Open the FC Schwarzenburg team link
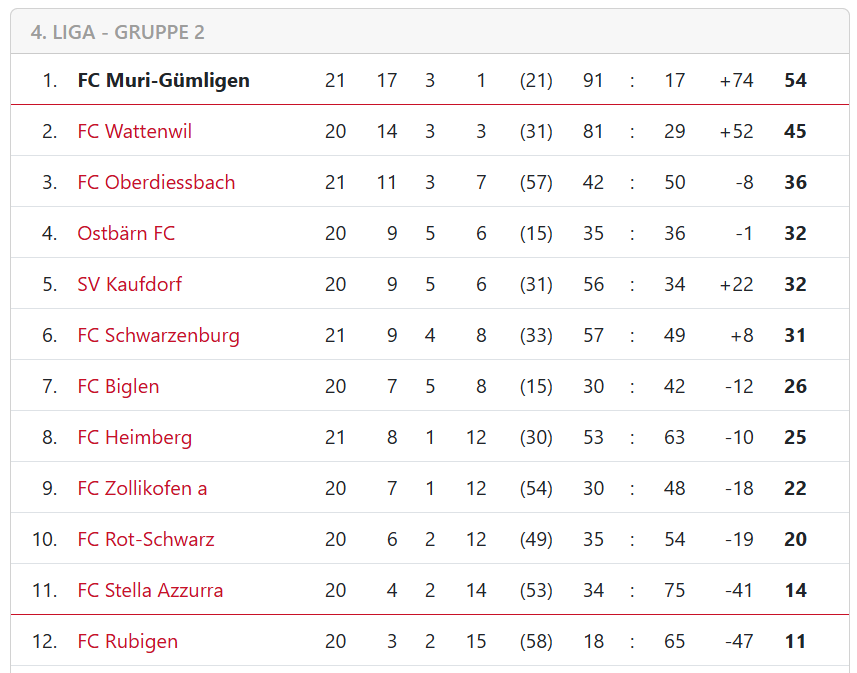857x673 pixels. 159,336
